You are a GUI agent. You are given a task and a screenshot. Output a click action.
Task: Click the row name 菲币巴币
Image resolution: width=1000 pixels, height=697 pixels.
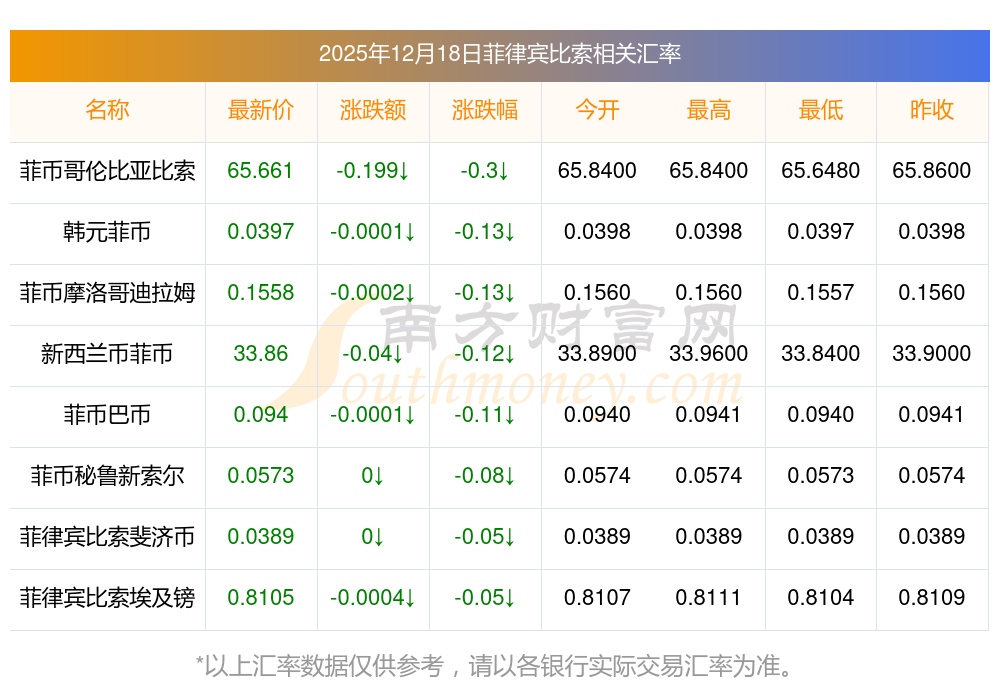107,415
